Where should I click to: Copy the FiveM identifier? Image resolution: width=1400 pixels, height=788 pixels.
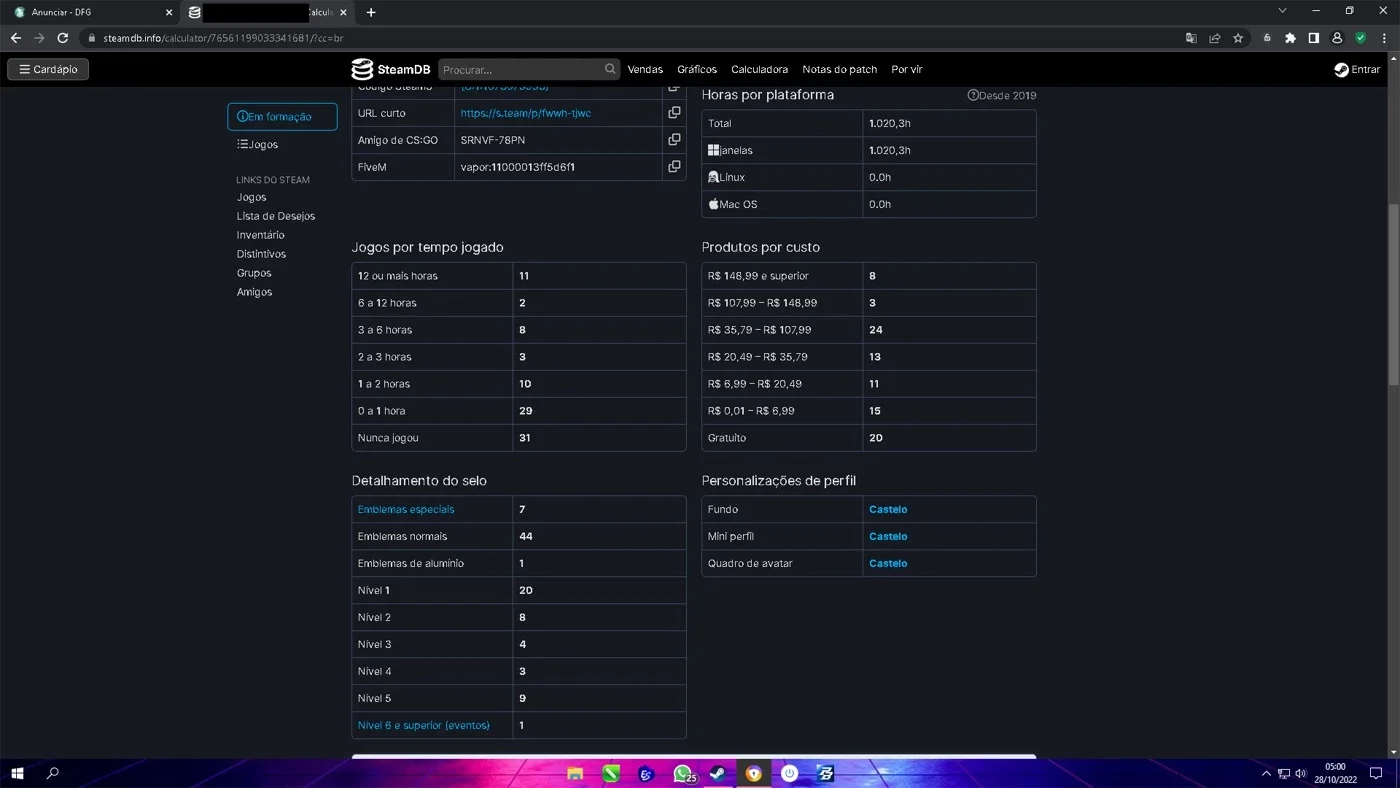coord(674,166)
